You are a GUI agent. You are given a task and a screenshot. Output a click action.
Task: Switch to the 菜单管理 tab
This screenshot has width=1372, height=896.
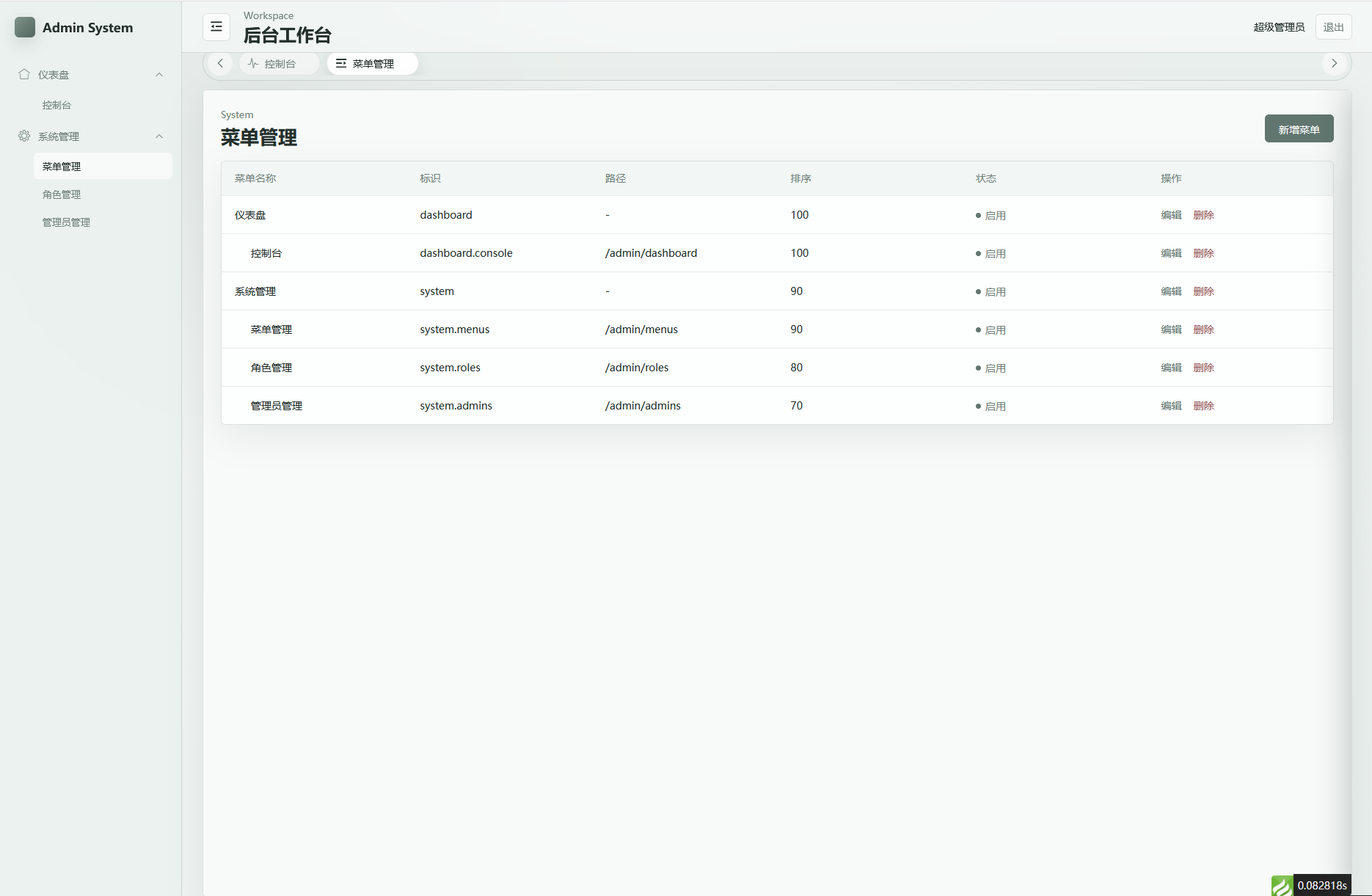(373, 63)
